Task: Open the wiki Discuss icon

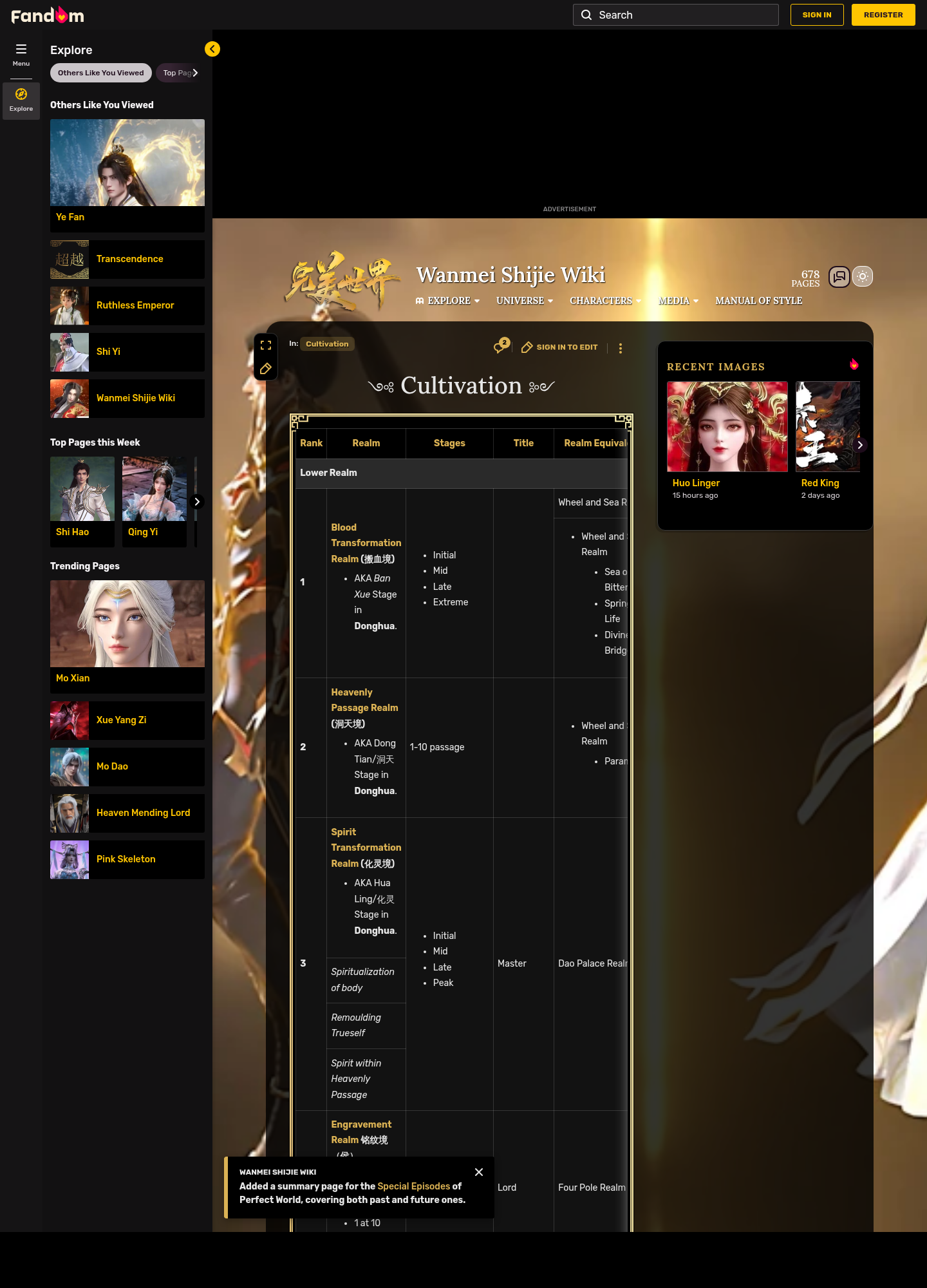Action: [839, 277]
